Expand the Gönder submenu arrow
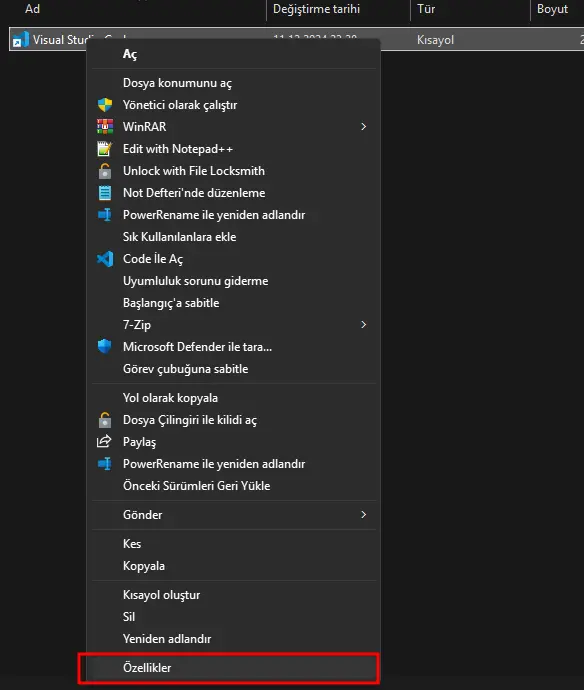Image resolution: width=584 pixels, height=690 pixels. point(364,515)
